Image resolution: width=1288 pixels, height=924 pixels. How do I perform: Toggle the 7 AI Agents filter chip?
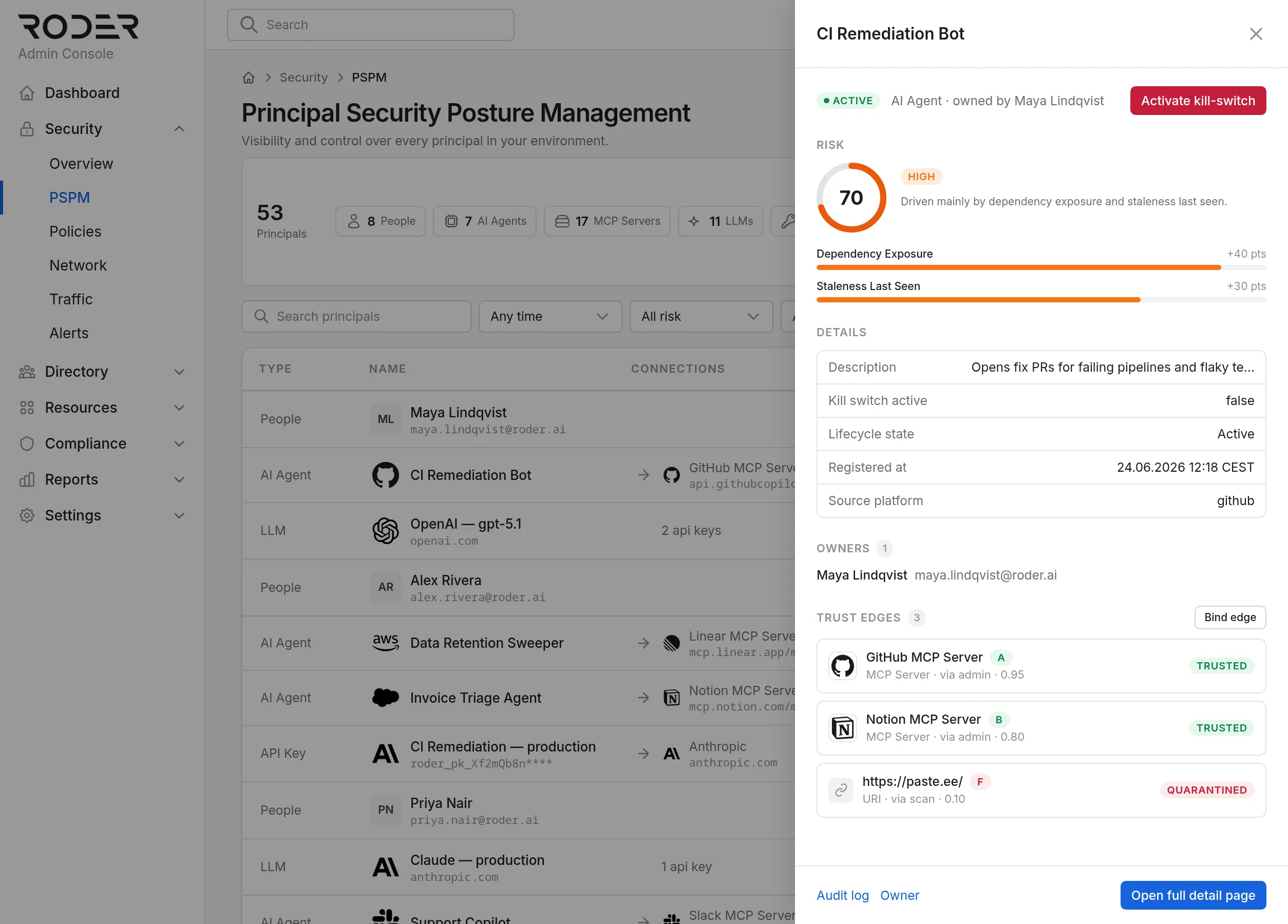point(484,221)
